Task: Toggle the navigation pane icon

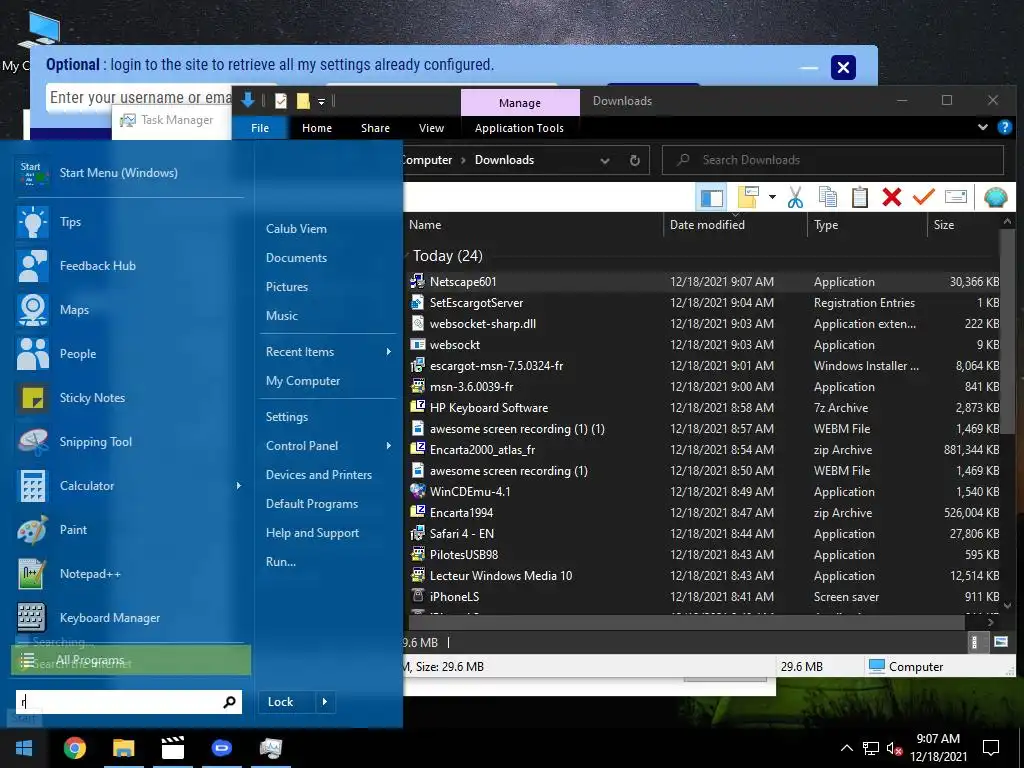Action: pos(711,197)
